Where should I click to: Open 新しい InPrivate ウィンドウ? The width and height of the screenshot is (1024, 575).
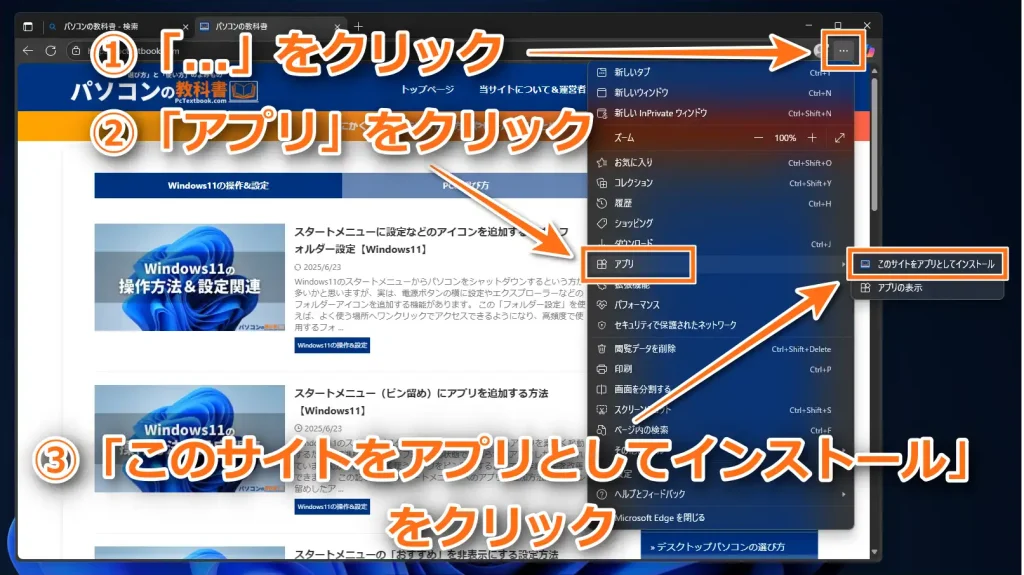click(x=660, y=113)
